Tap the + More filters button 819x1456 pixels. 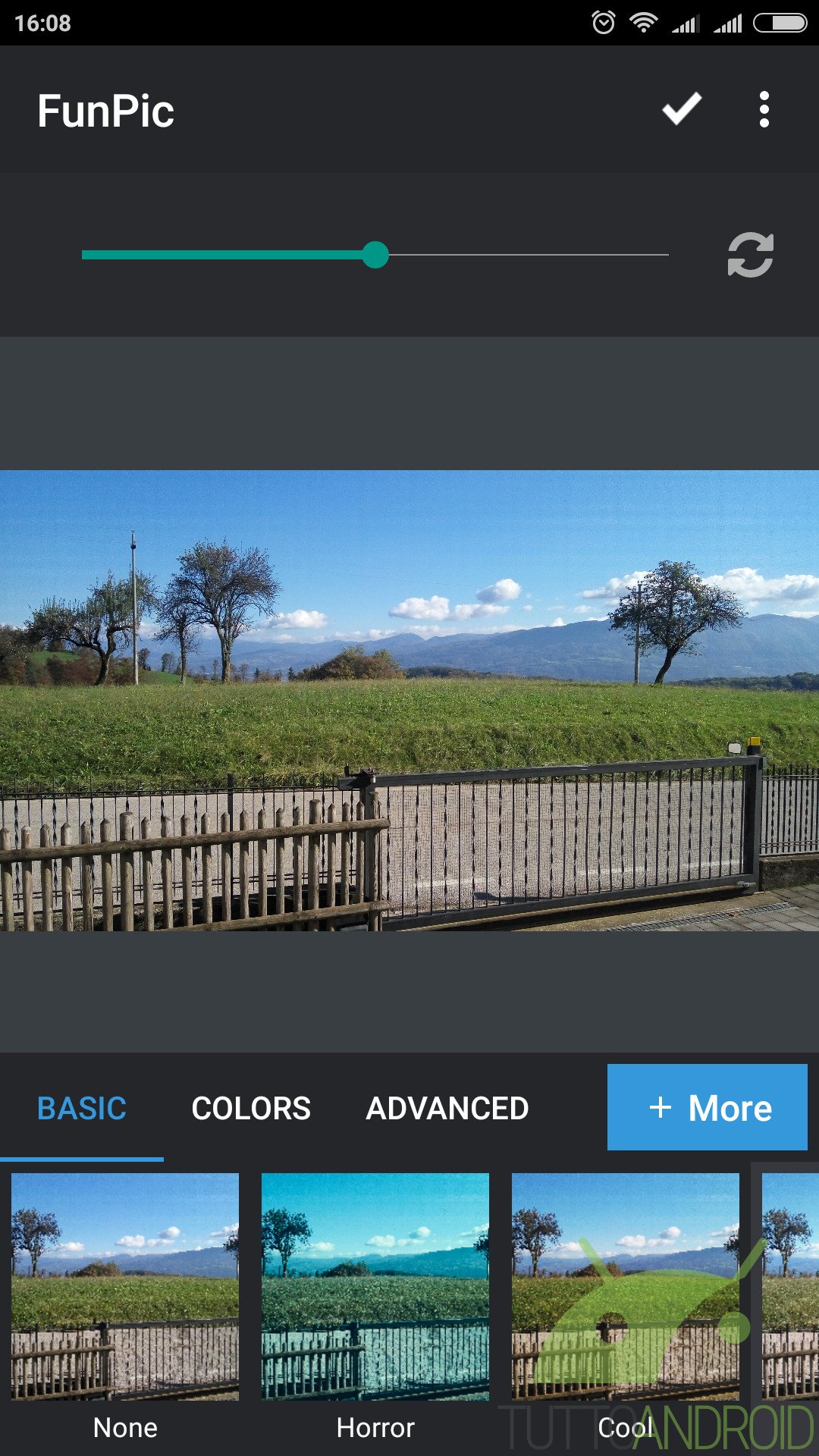coord(708,1107)
